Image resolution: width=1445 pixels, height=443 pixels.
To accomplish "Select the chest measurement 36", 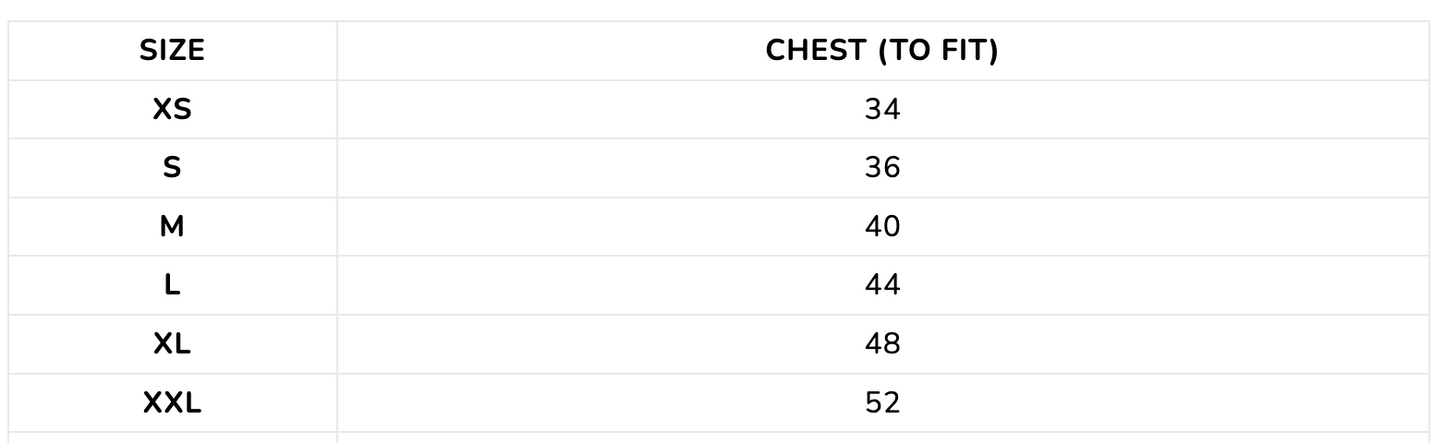I will pos(882,168).
